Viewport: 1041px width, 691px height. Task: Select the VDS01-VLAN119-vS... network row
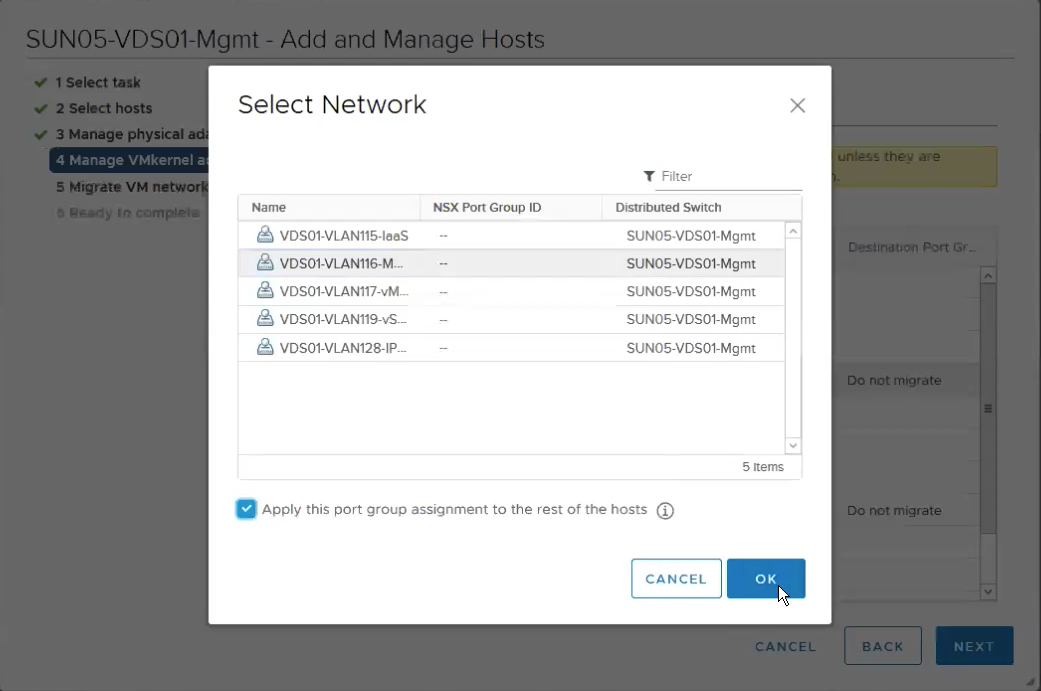pyautogui.click(x=511, y=319)
